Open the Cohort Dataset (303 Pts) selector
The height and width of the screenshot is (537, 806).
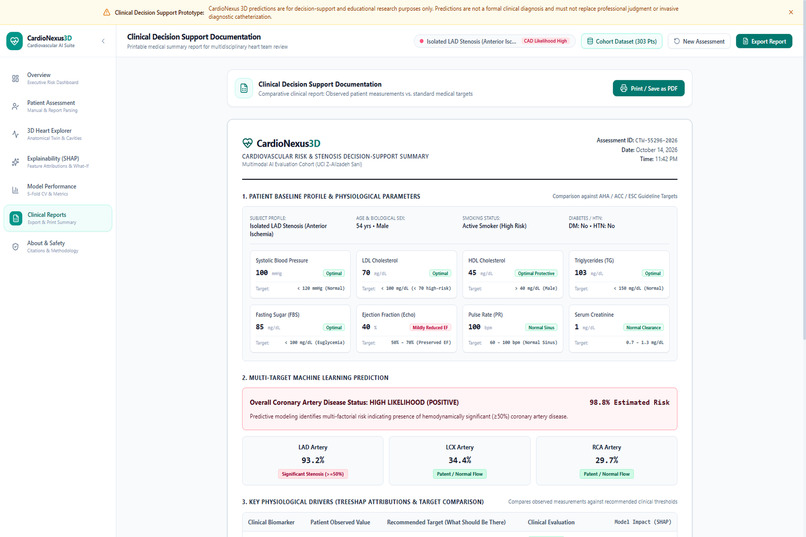[x=621, y=41]
